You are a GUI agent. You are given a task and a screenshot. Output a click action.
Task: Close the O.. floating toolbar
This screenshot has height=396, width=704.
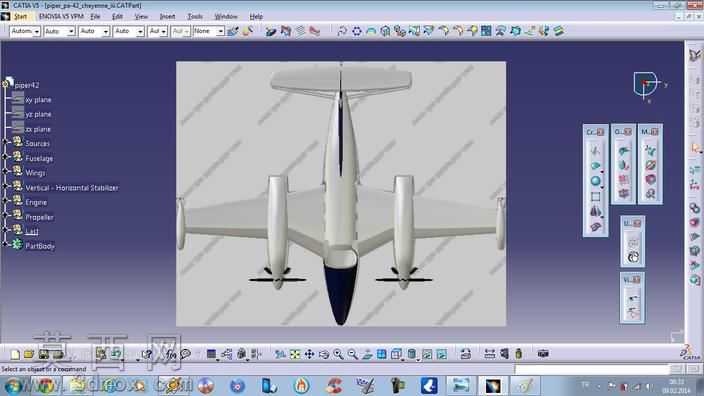(x=628, y=132)
